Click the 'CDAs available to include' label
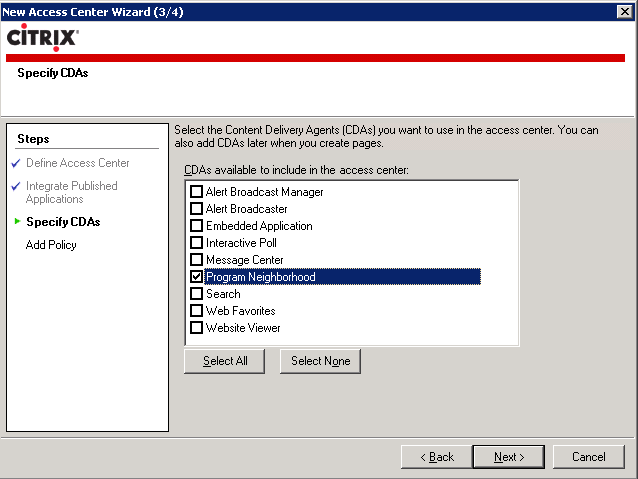 pos(296,170)
